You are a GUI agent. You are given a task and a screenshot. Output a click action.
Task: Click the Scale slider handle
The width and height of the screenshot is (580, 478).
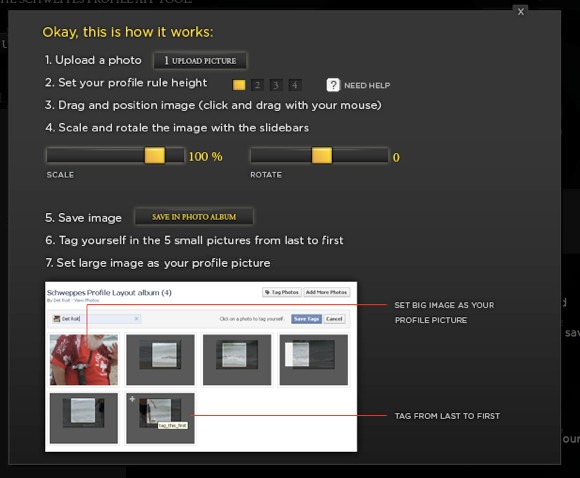(x=155, y=155)
